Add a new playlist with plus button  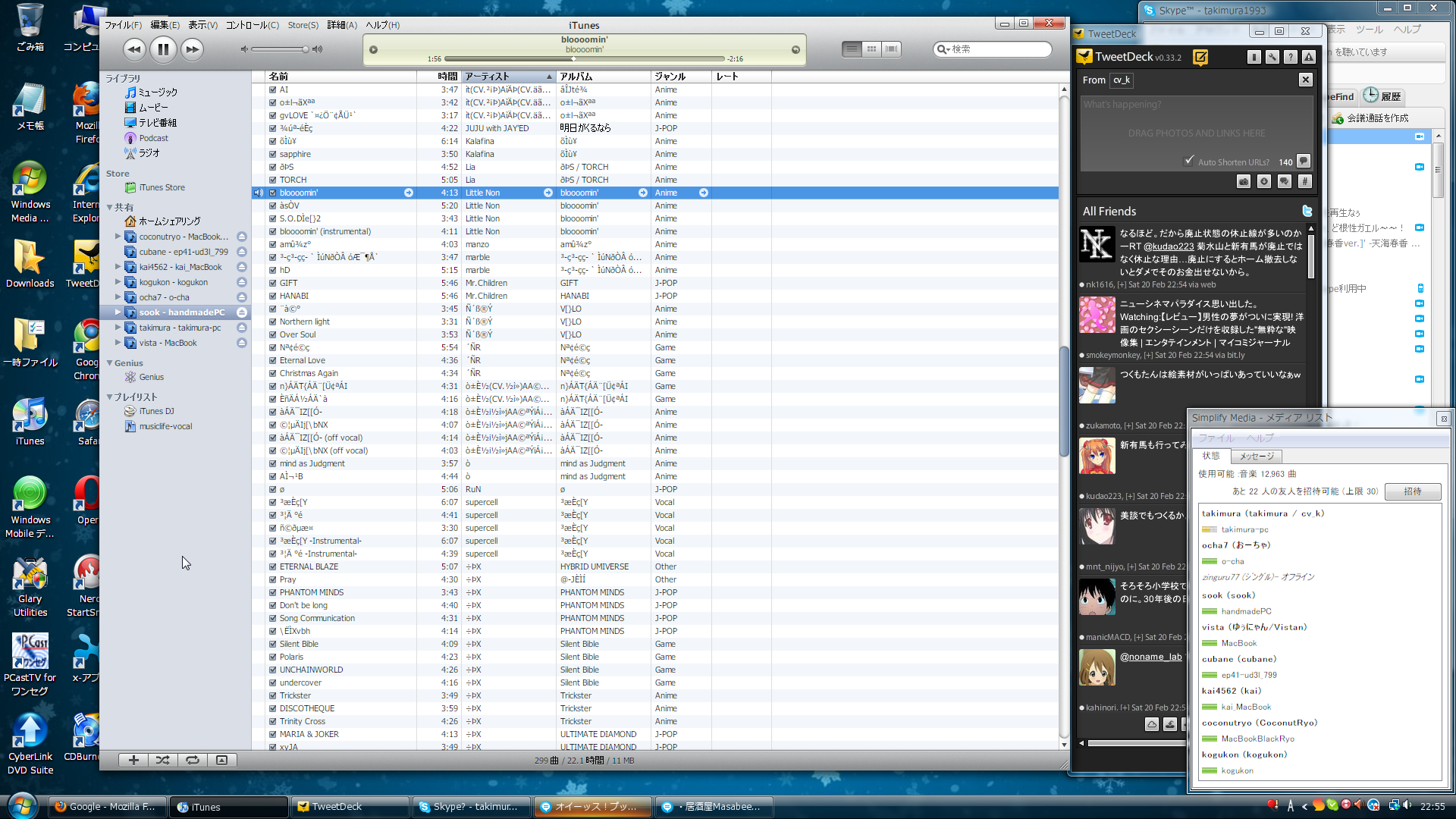[133, 760]
